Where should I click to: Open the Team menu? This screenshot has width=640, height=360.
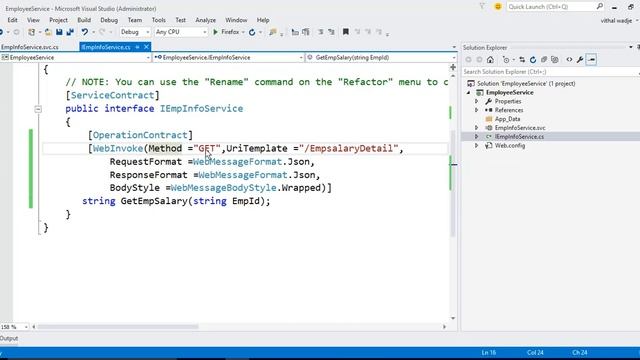click(135, 20)
